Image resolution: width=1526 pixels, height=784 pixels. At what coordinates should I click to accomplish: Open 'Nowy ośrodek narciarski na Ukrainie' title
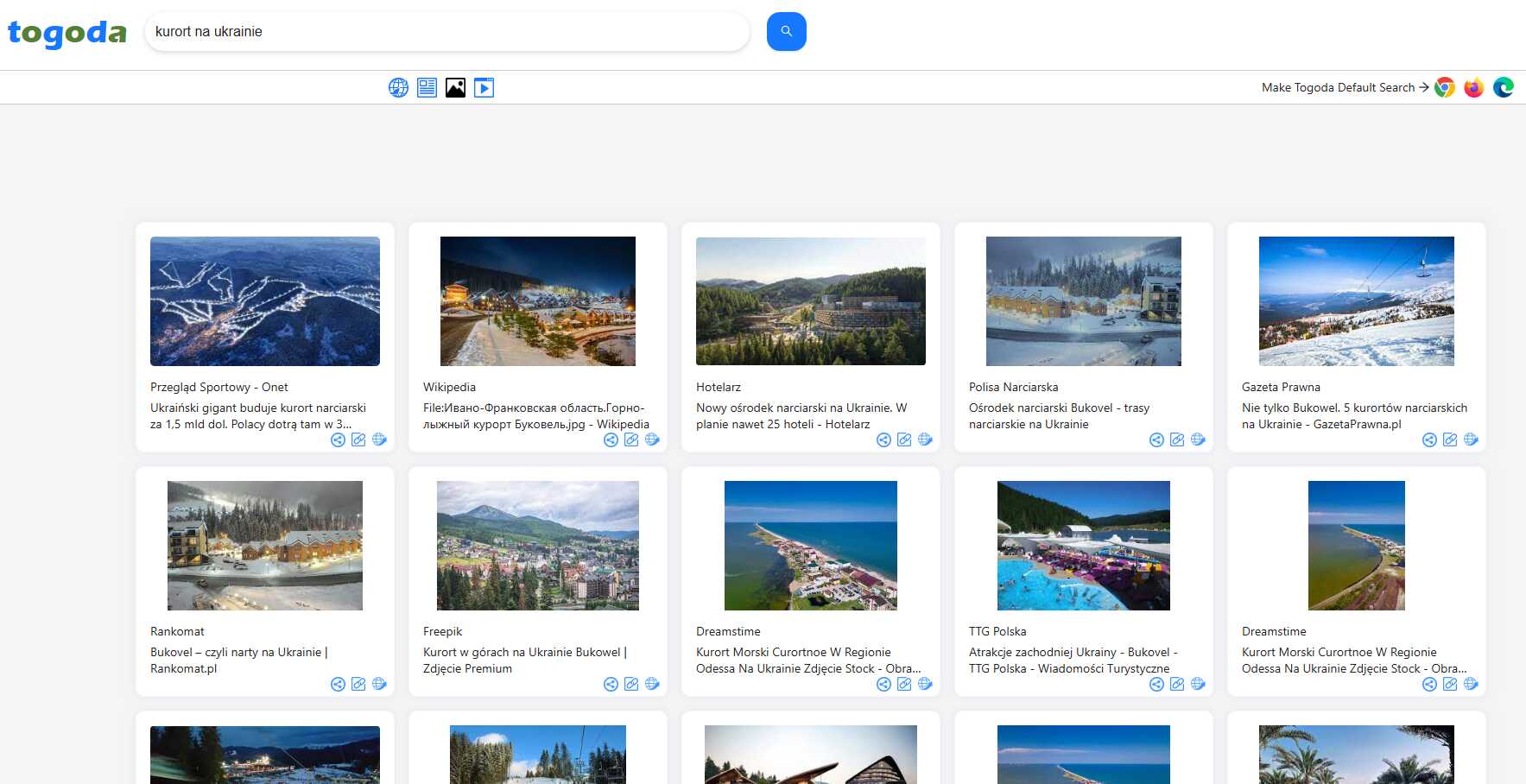click(801, 415)
